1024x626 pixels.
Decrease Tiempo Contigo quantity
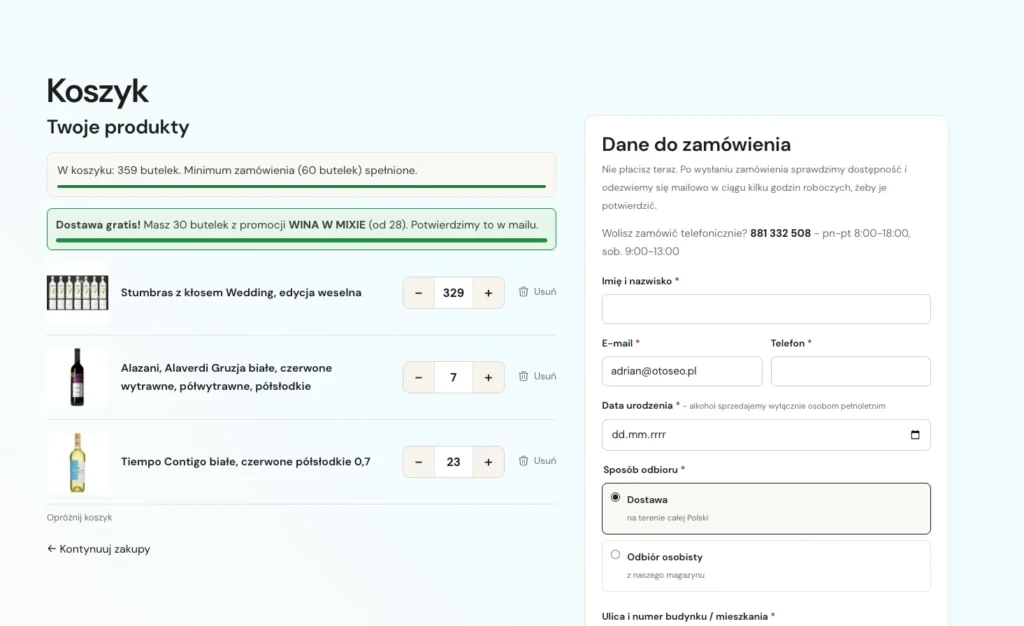[419, 462]
